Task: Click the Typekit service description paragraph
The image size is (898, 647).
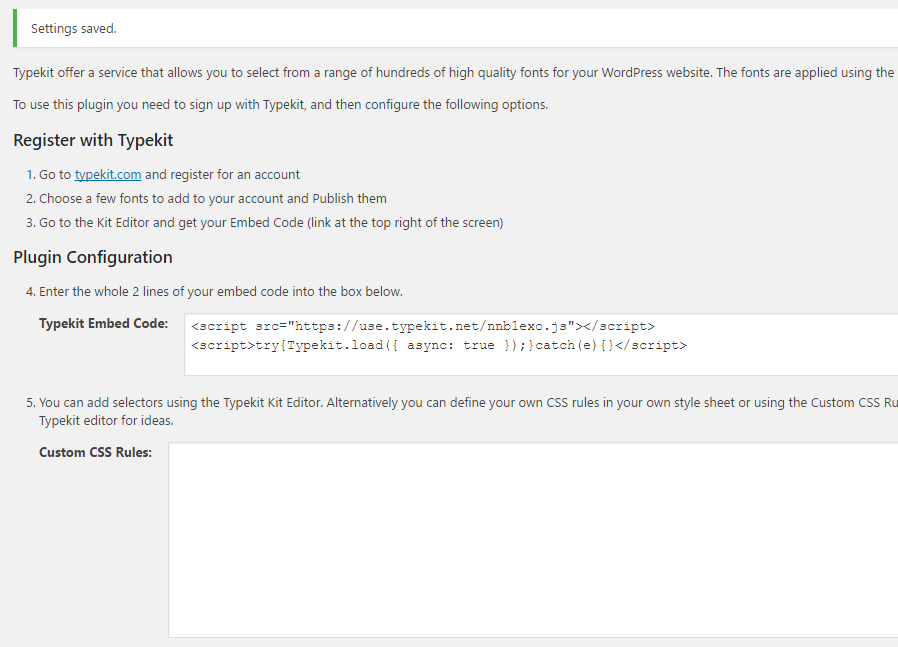Action: click(x=455, y=73)
